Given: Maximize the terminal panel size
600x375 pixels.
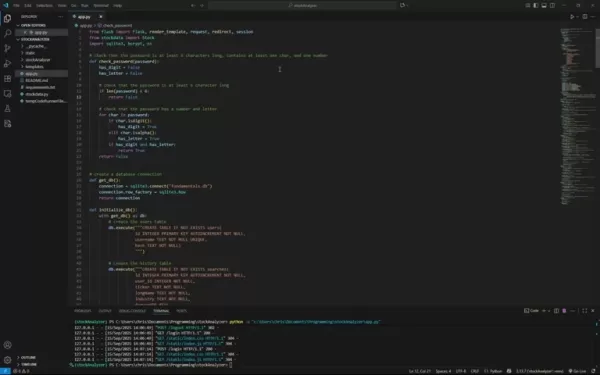Looking at the screenshot, I should pyautogui.click(x=585, y=311).
